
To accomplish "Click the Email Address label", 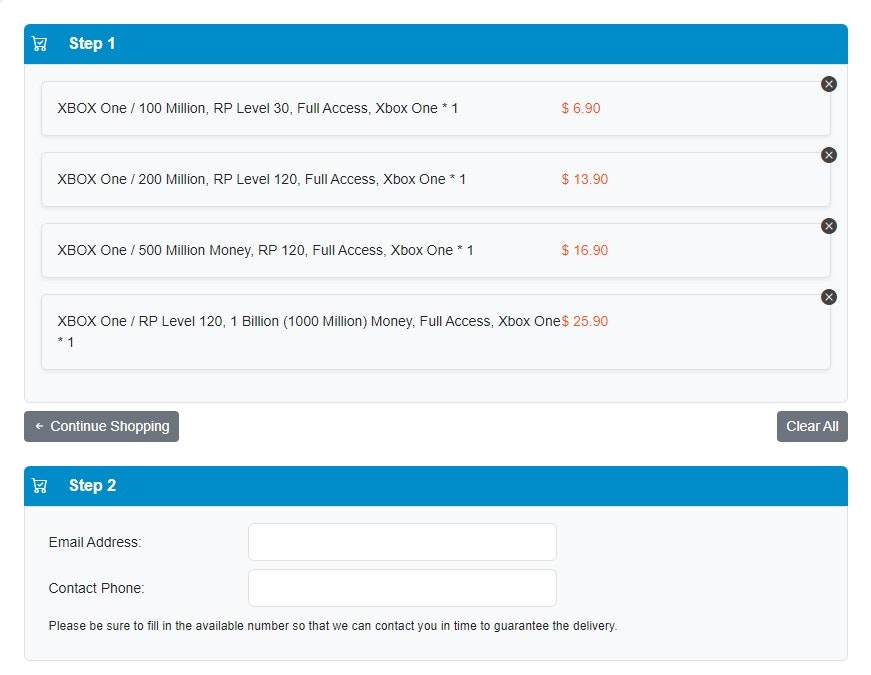I will (x=95, y=542).
